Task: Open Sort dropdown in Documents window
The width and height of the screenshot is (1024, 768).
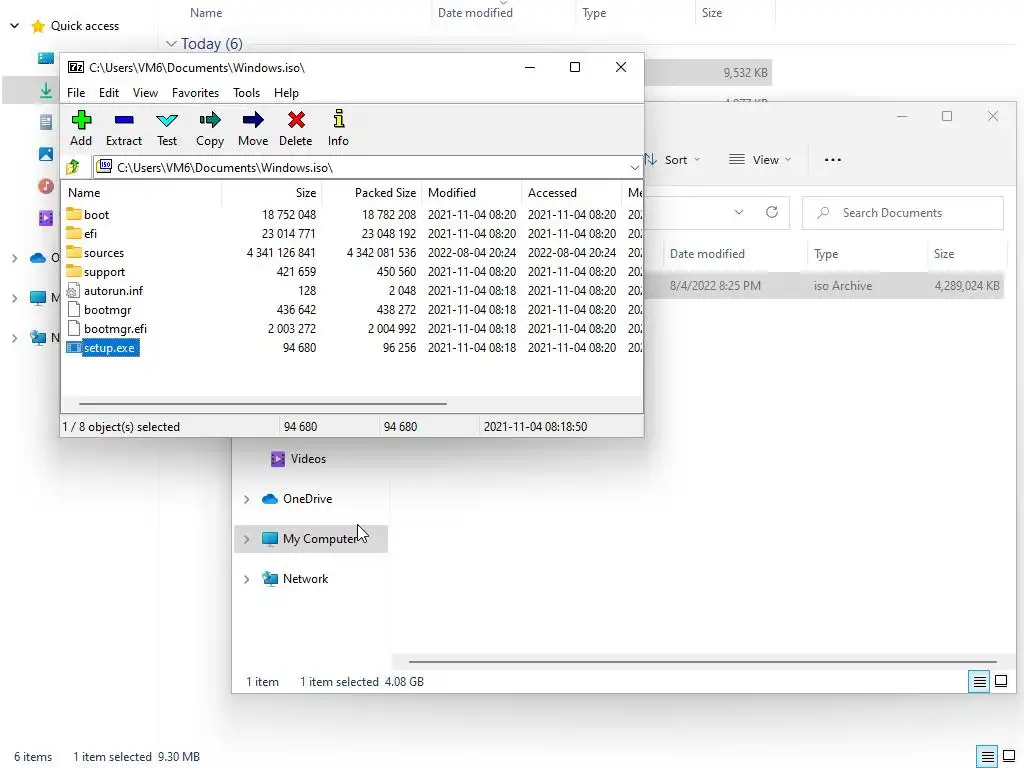Action: pos(673,159)
